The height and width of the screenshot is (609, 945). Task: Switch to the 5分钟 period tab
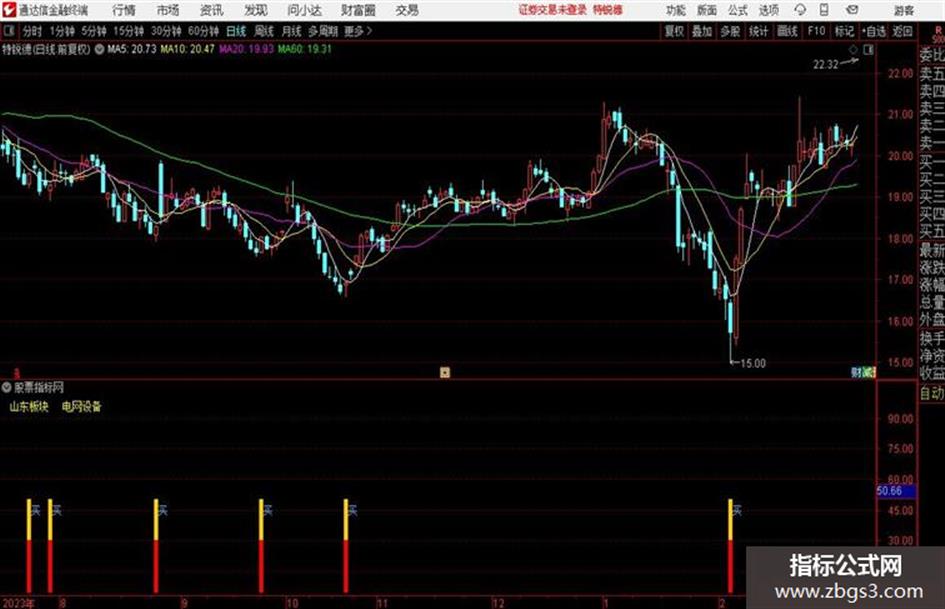[93, 31]
